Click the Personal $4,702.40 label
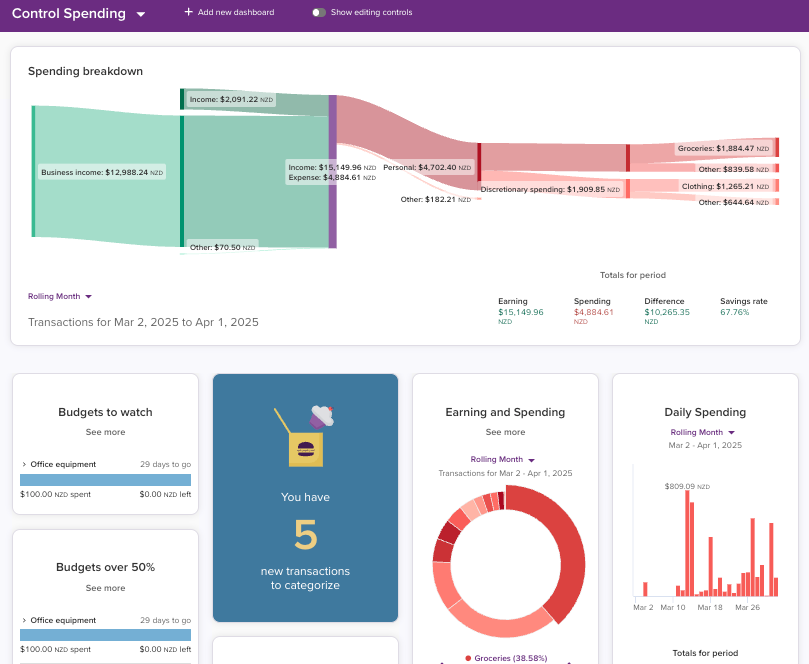Image resolution: width=809 pixels, height=664 pixels. [x=427, y=167]
